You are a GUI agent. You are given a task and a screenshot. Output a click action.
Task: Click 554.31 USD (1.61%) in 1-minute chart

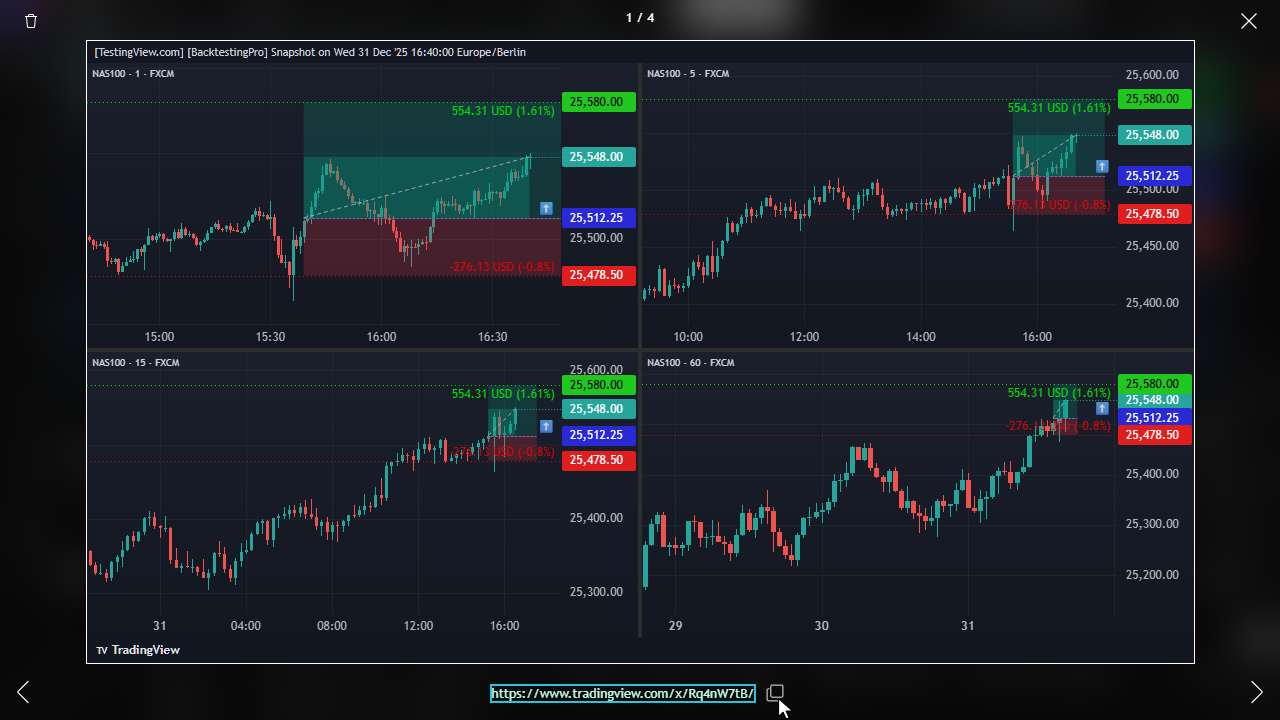point(503,111)
